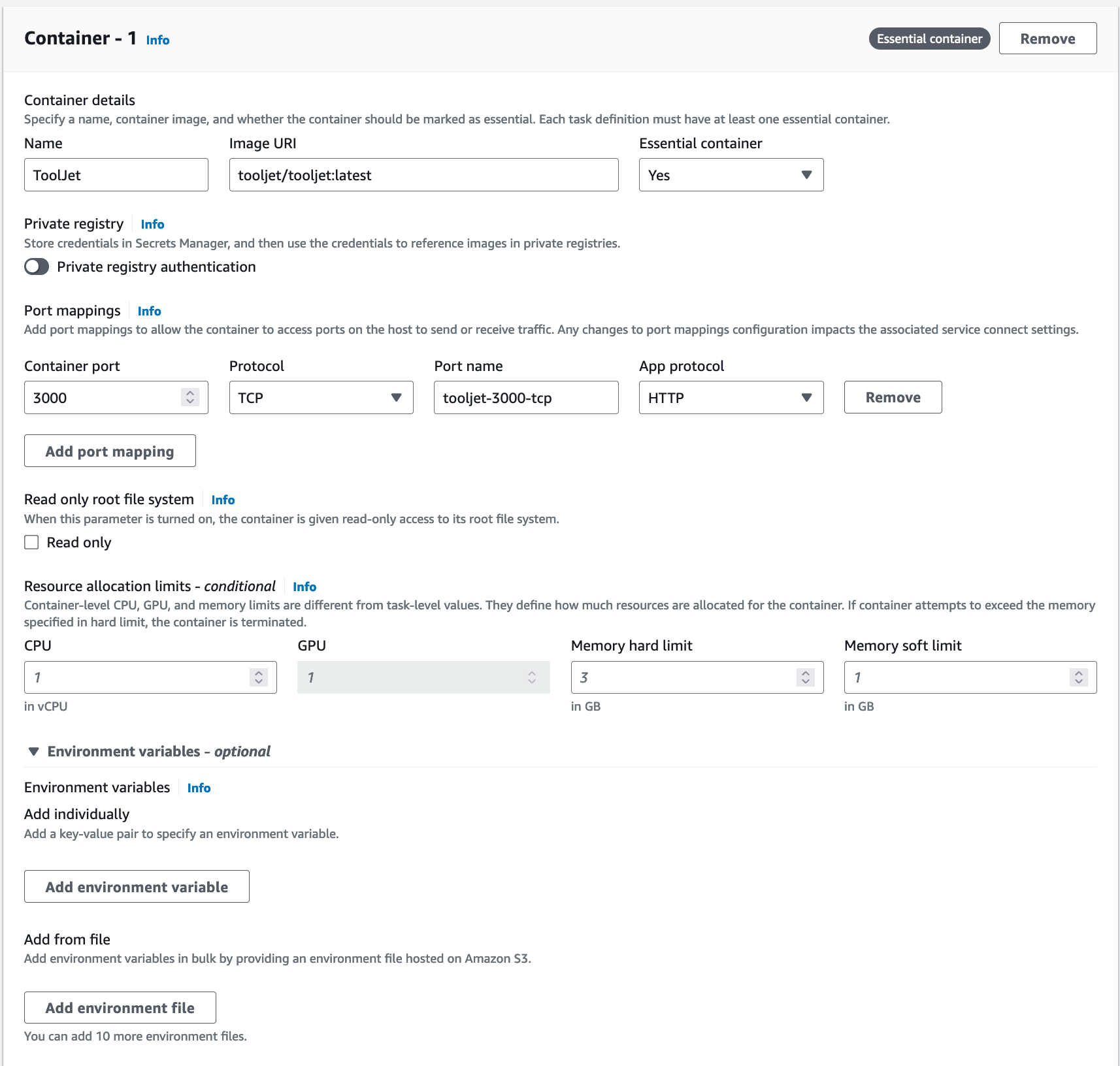Click Memory soft limit stepper arrows
The width and height of the screenshot is (1120, 1066).
[x=1079, y=677]
